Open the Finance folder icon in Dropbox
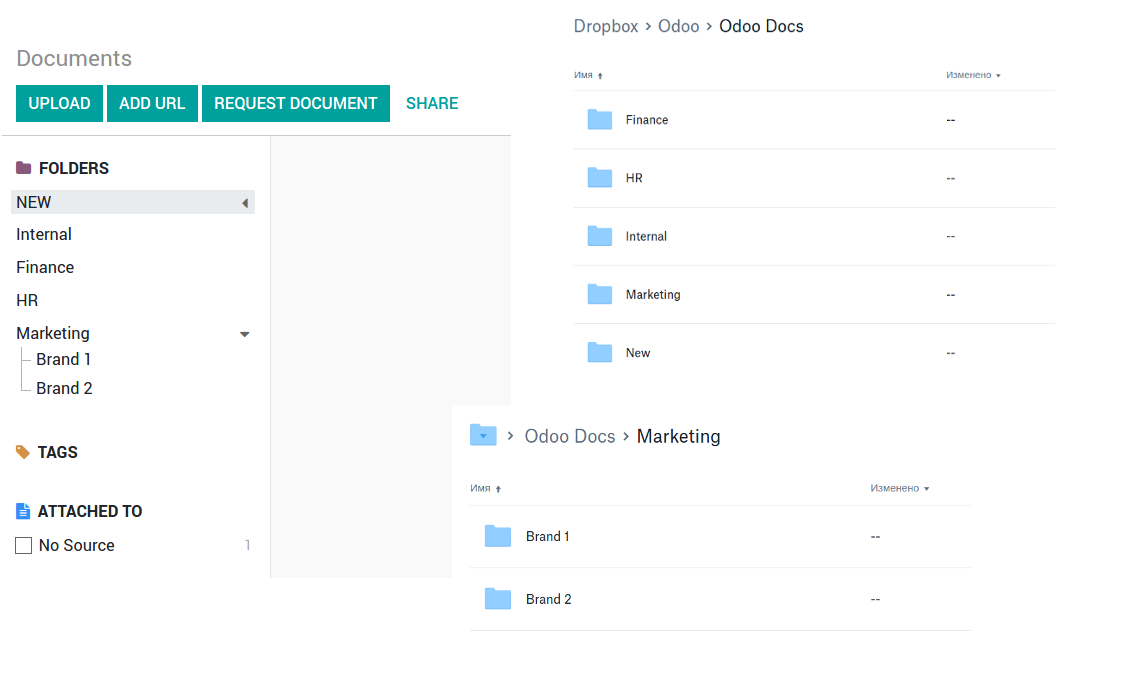Viewport: 1130px width, 700px height. point(599,120)
